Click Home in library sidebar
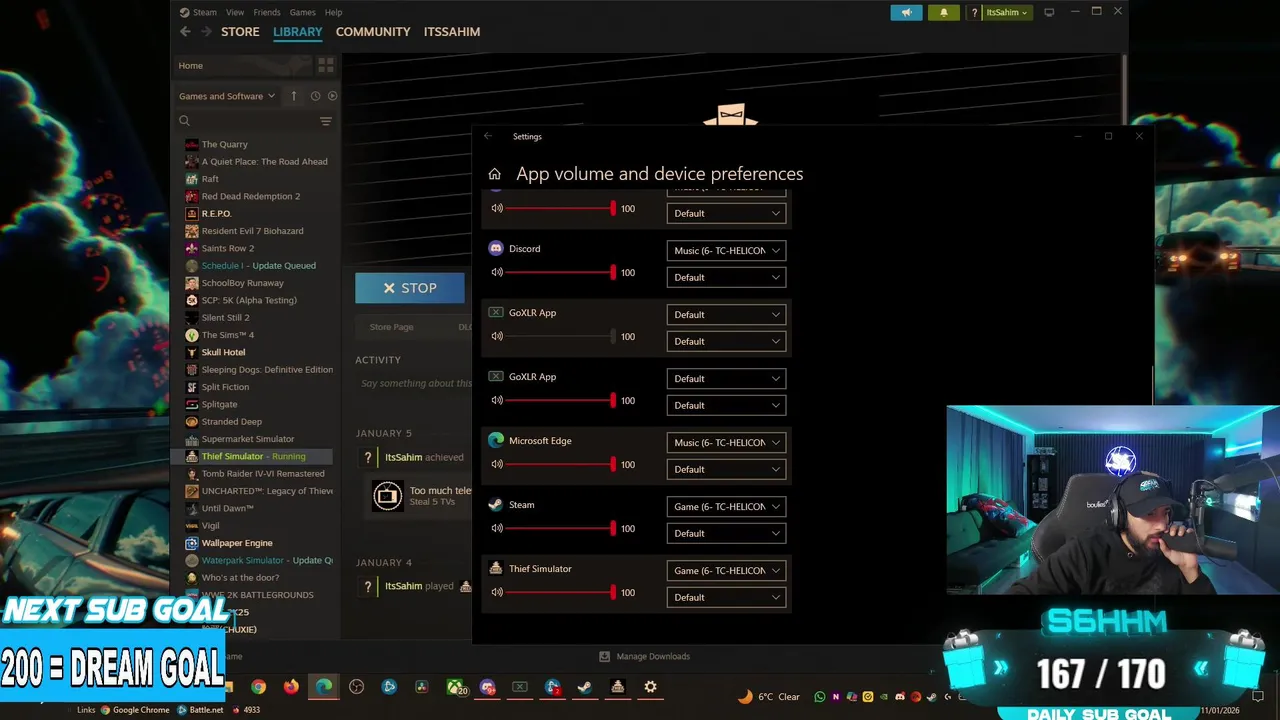This screenshot has width=1280, height=720. [190, 65]
